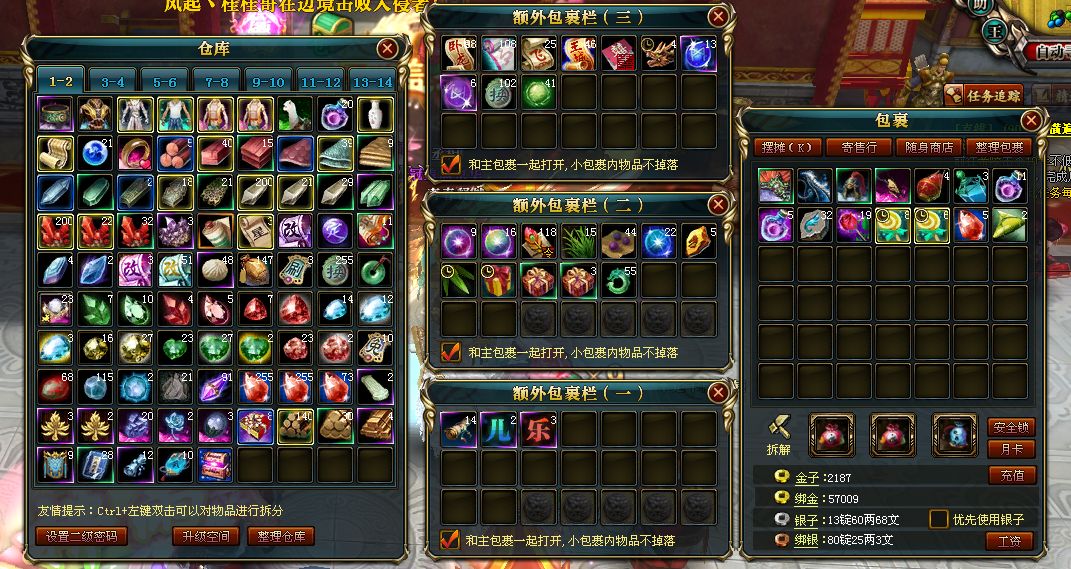Screen dimensions: 1071x569
Task: Select the red 乐 character item
Action: (x=539, y=429)
